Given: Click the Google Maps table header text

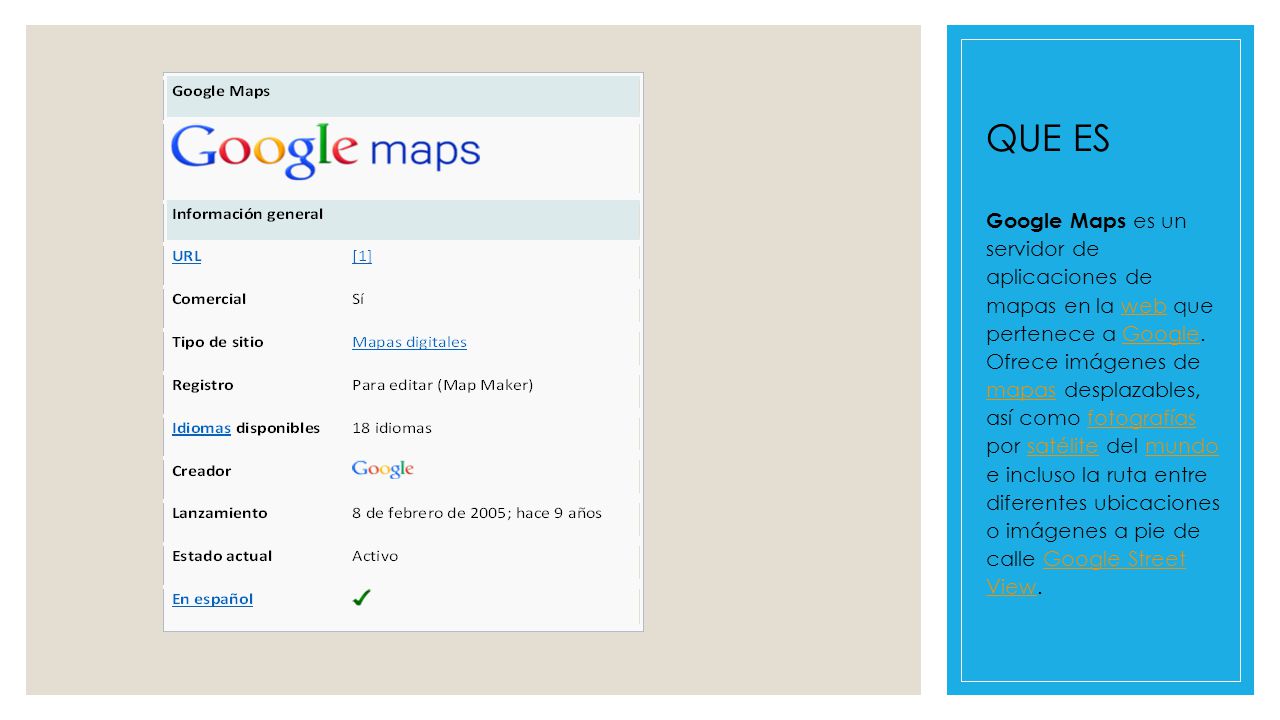Looking at the screenshot, I should (x=221, y=91).
